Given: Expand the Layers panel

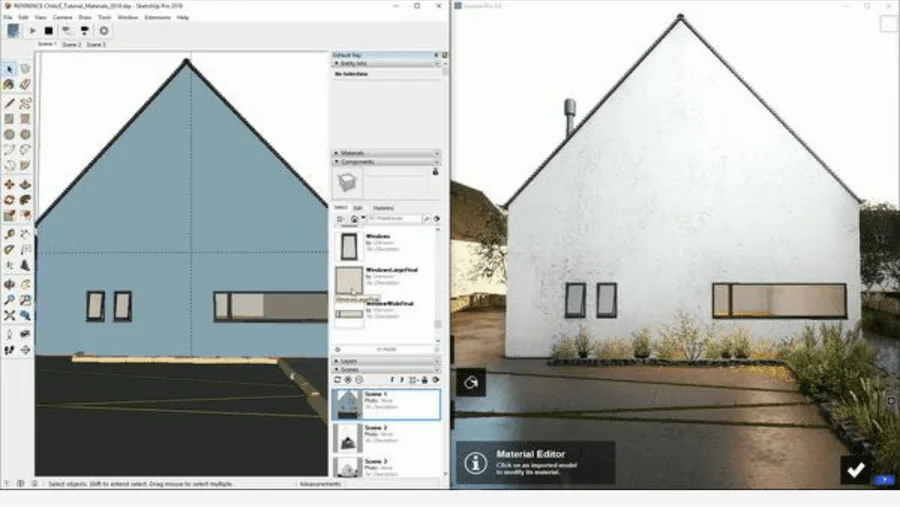Looking at the screenshot, I should (385, 360).
